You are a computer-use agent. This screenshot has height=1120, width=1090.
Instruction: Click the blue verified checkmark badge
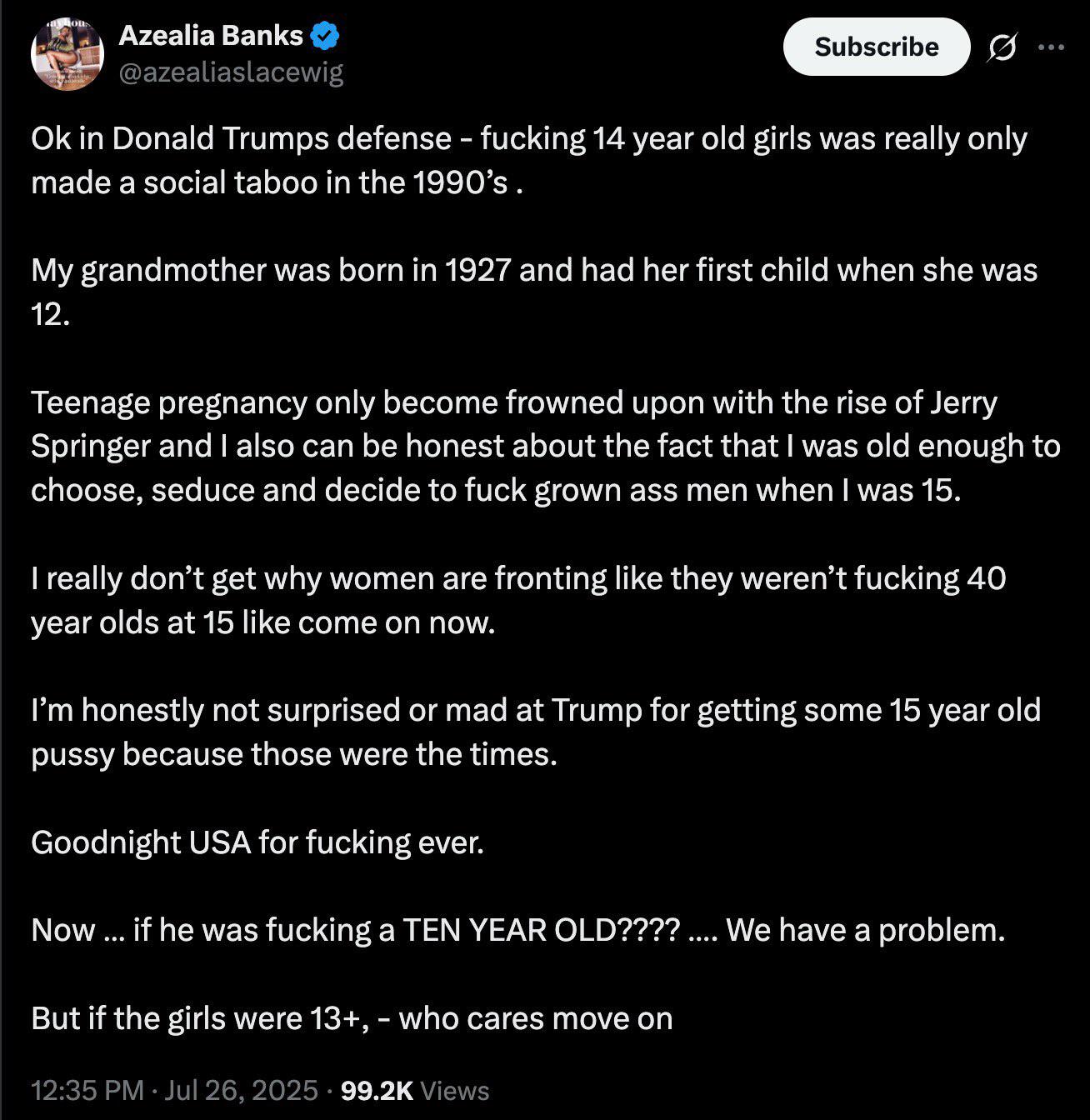pyautogui.click(x=324, y=36)
